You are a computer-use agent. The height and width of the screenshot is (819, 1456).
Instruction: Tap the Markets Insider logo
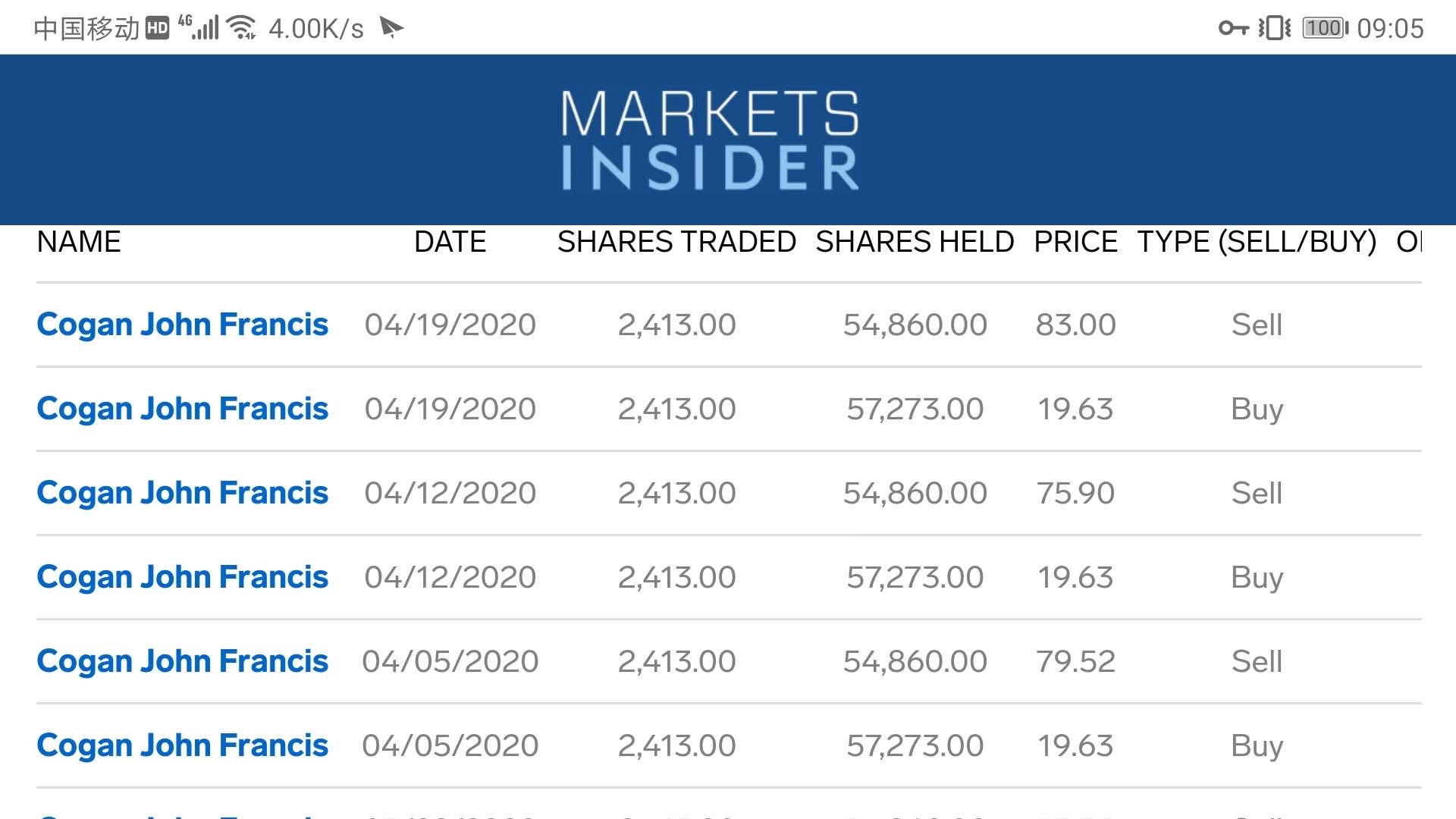[x=710, y=140]
